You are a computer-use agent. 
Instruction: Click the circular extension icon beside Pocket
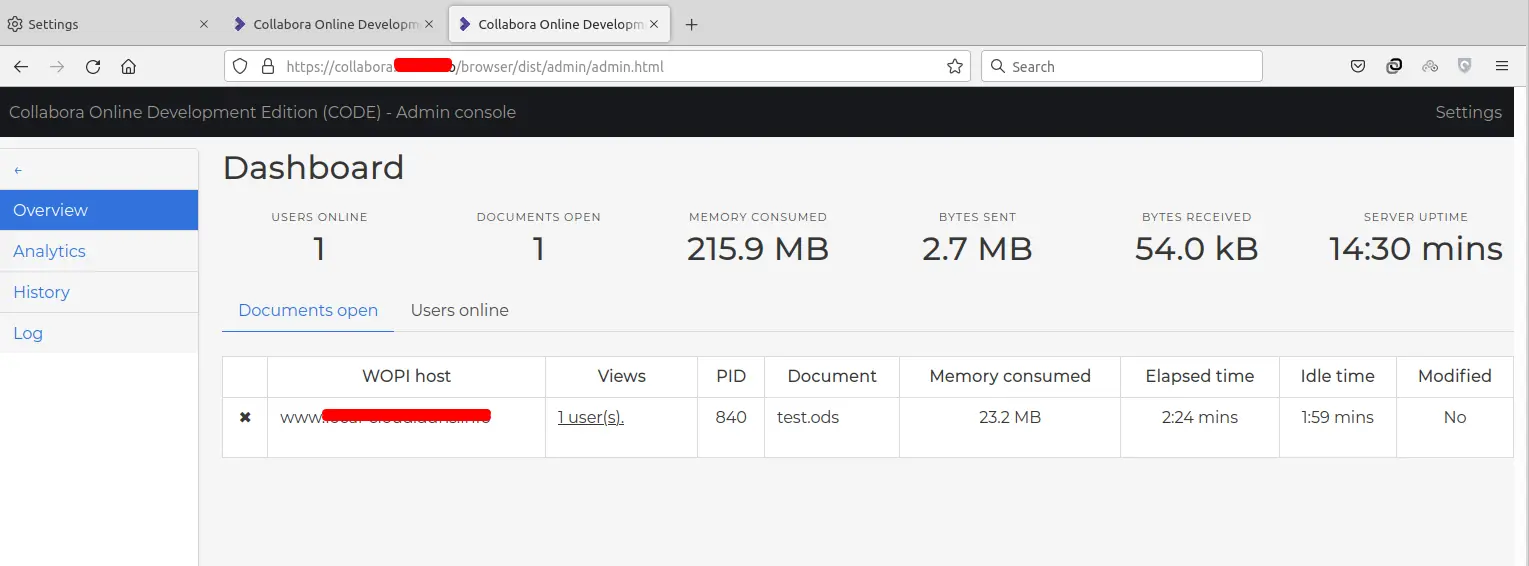[x=1394, y=67]
